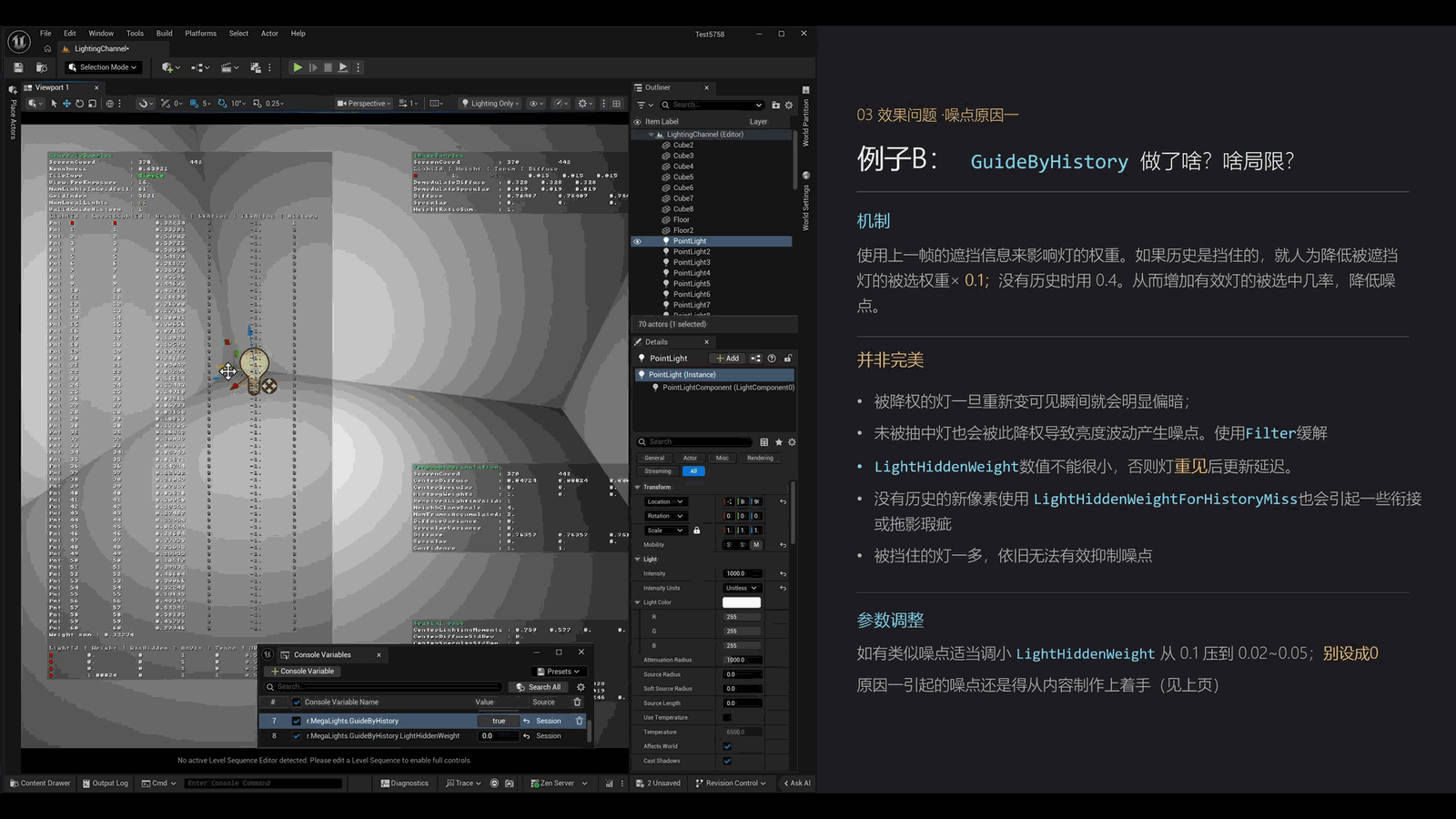Choose the Translate (move) gizmo tool

(66, 104)
